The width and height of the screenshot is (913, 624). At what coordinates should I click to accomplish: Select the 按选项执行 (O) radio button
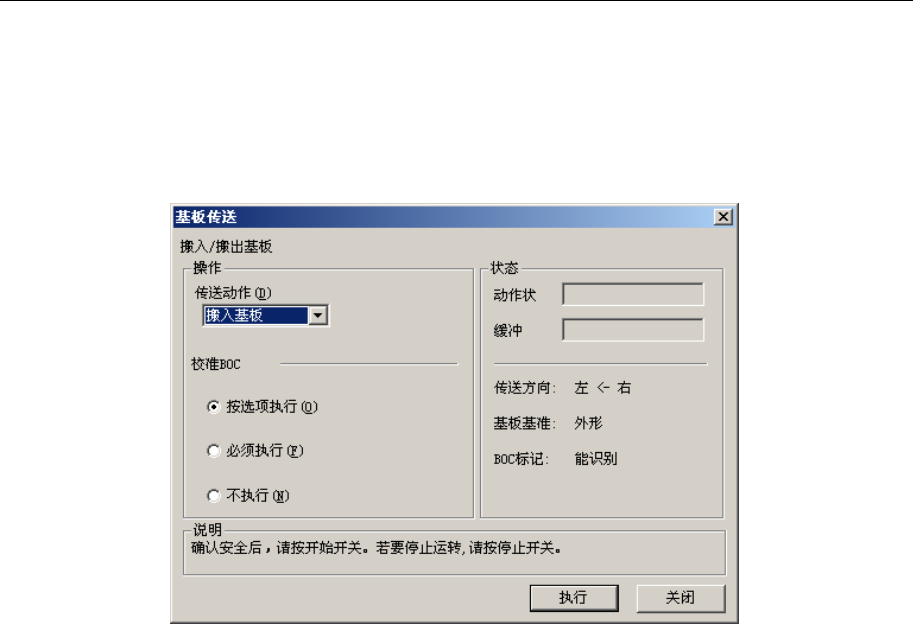pos(214,406)
